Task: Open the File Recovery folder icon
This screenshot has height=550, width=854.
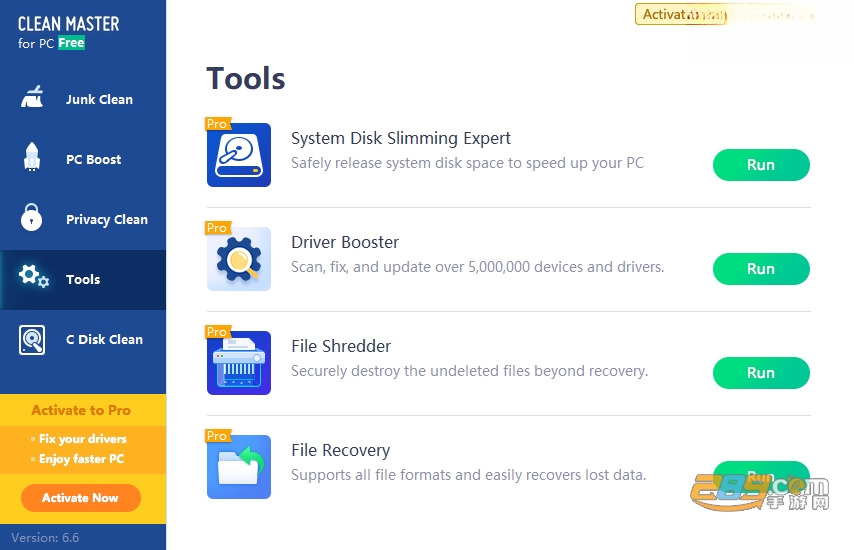Action: (x=239, y=467)
